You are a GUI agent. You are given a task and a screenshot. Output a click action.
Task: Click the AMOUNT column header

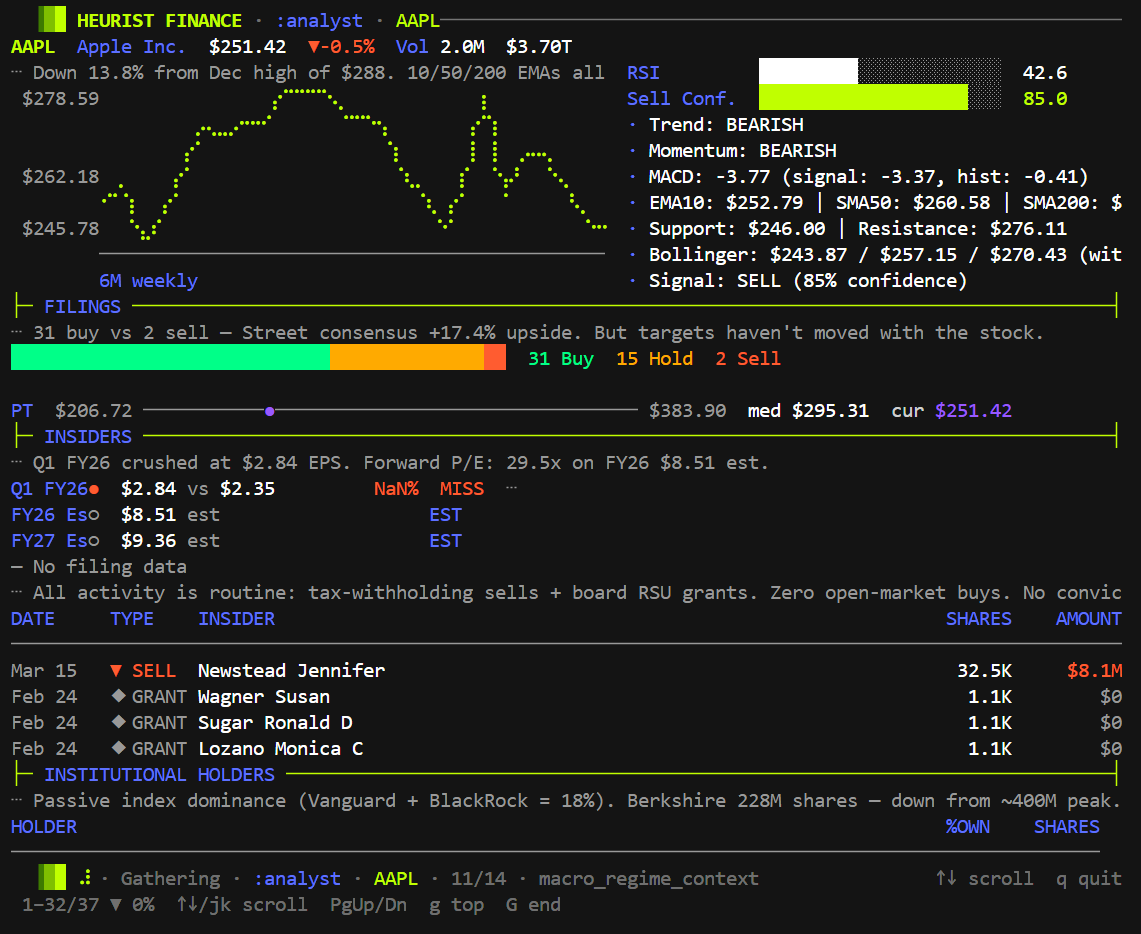point(1089,619)
